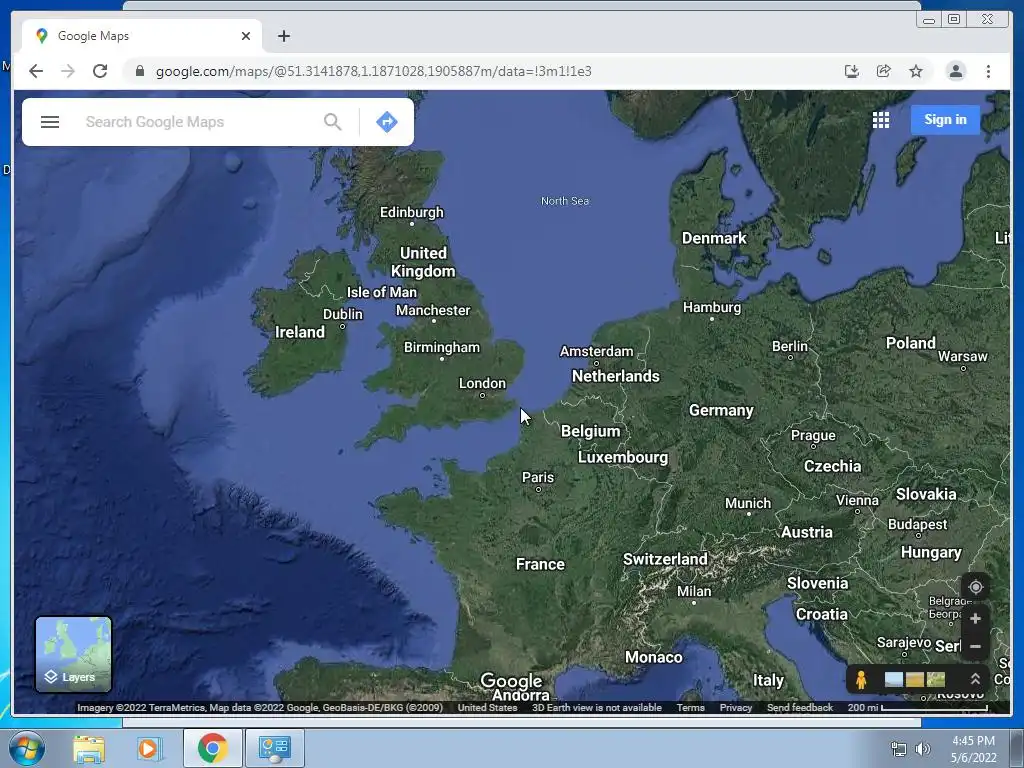1024x768 pixels.
Task: Click the install app icon in the address bar
Action: click(851, 71)
